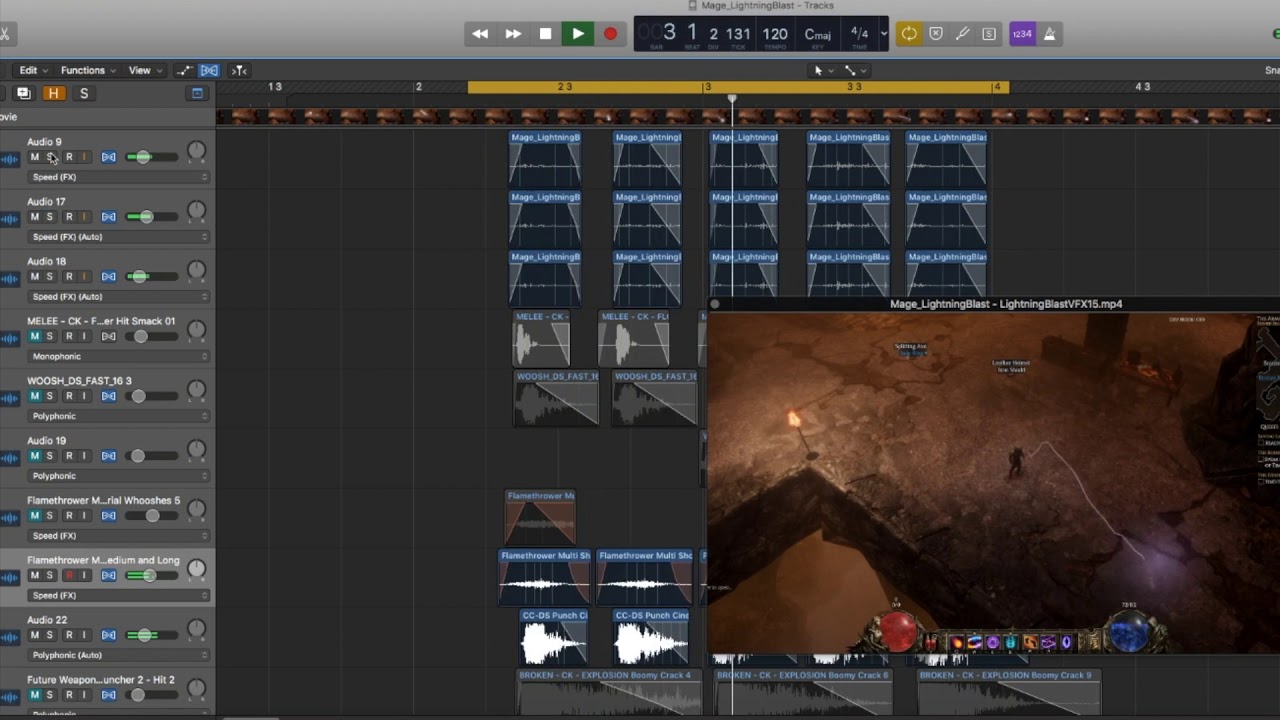The width and height of the screenshot is (1280, 720).
Task: Open Monophonic flex mode dropdown on MELEE track
Action: [x=118, y=356]
